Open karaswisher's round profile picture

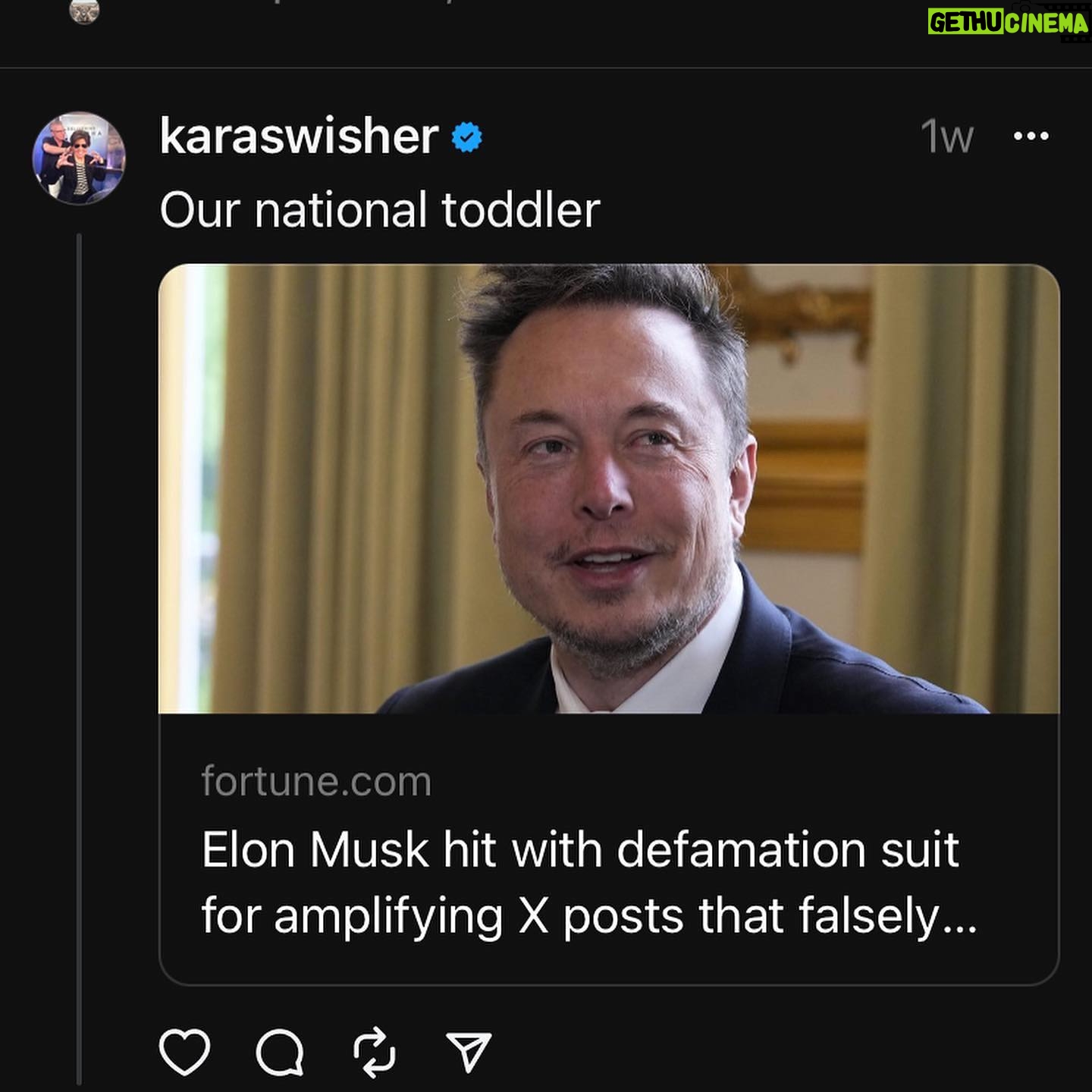point(79,158)
